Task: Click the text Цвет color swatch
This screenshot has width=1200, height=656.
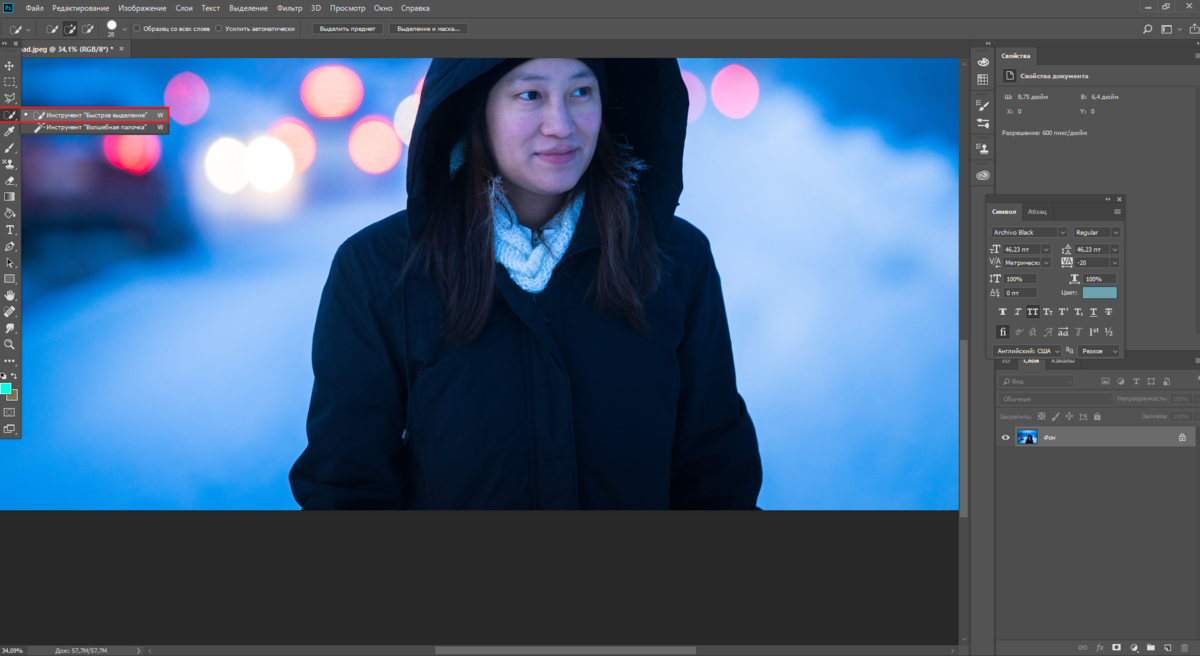Action: [1100, 292]
